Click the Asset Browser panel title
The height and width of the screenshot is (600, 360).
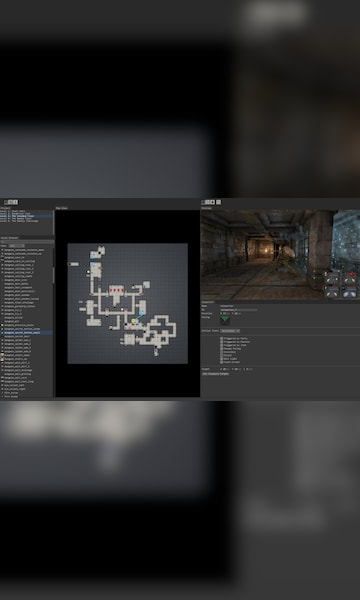(10, 238)
